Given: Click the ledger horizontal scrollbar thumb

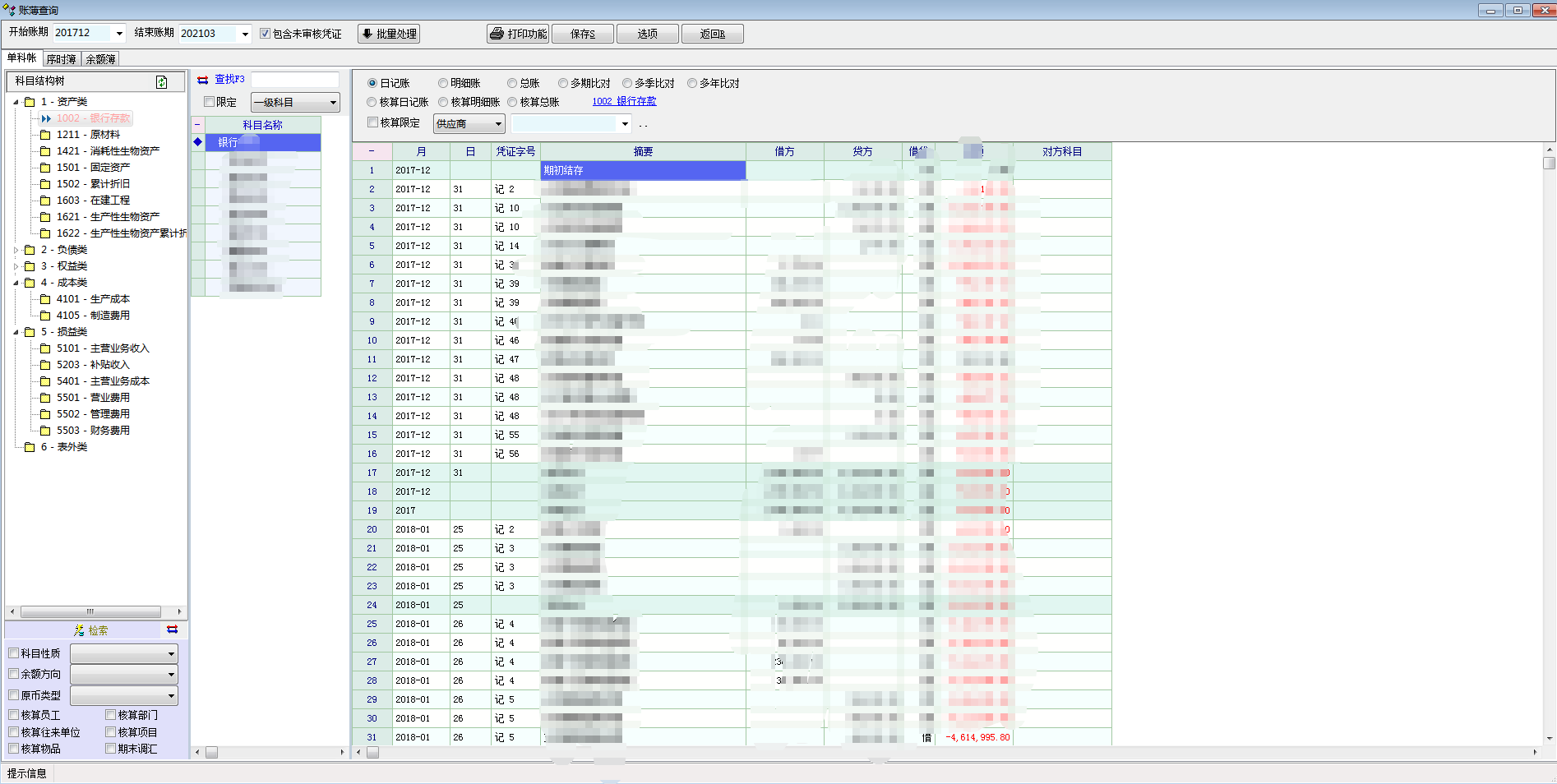Looking at the screenshot, I should click(x=372, y=752).
